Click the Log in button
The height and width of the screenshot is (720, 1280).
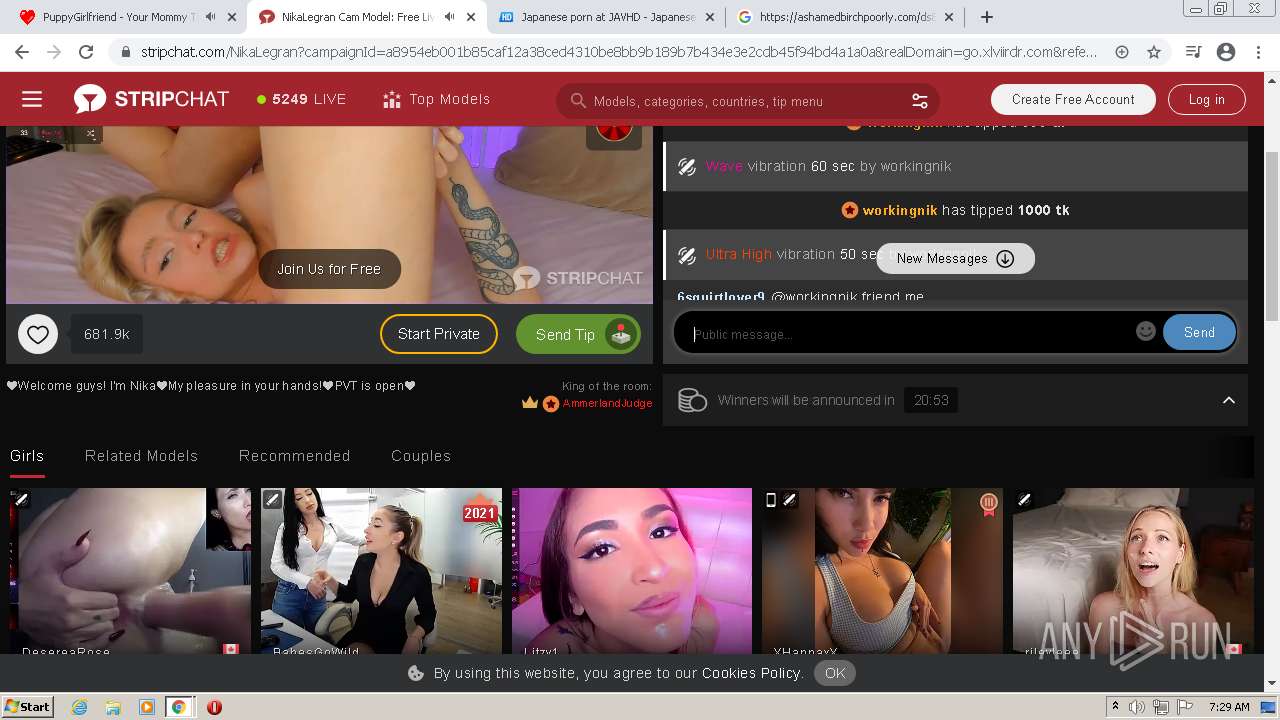[1206, 99]
